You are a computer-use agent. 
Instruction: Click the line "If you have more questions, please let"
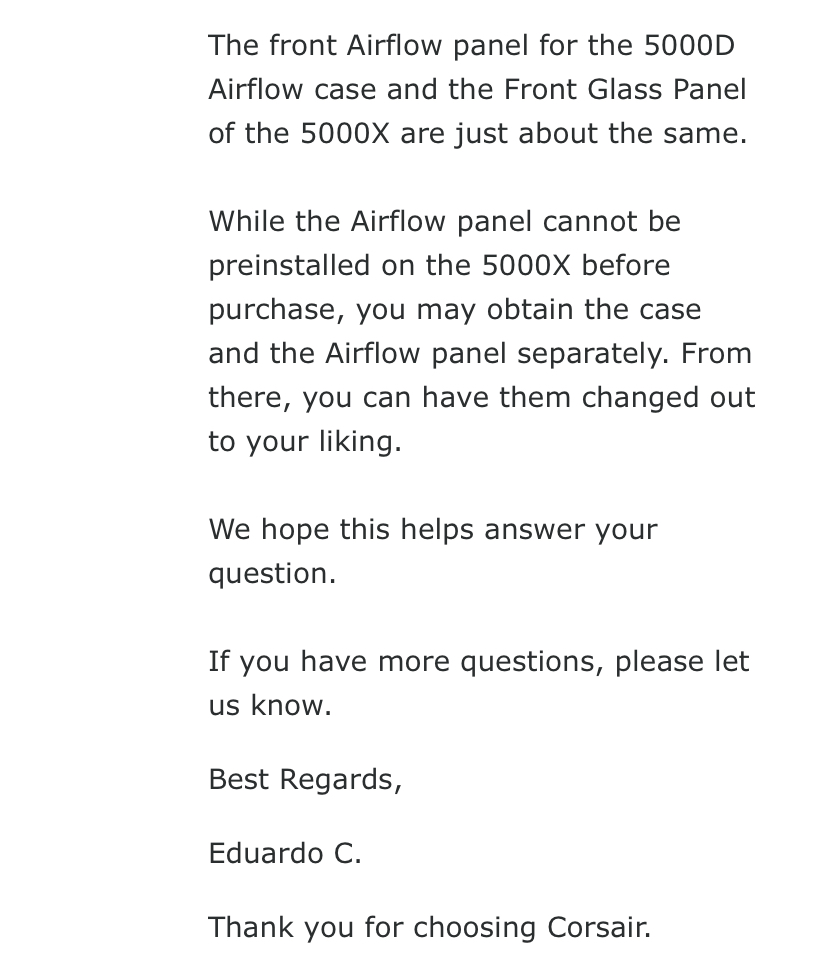tap(478, 661)
